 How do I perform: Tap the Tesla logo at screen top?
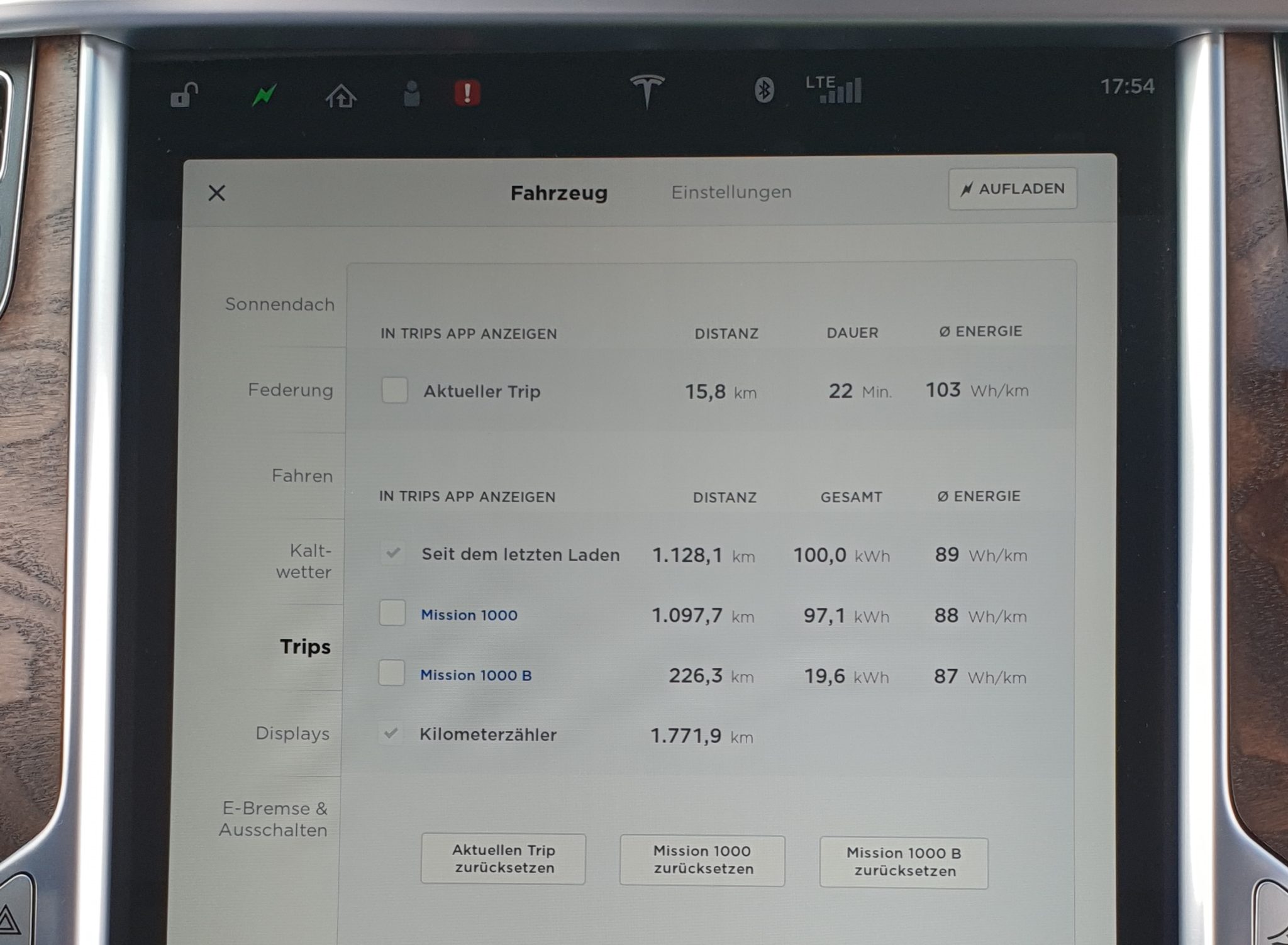647,92
